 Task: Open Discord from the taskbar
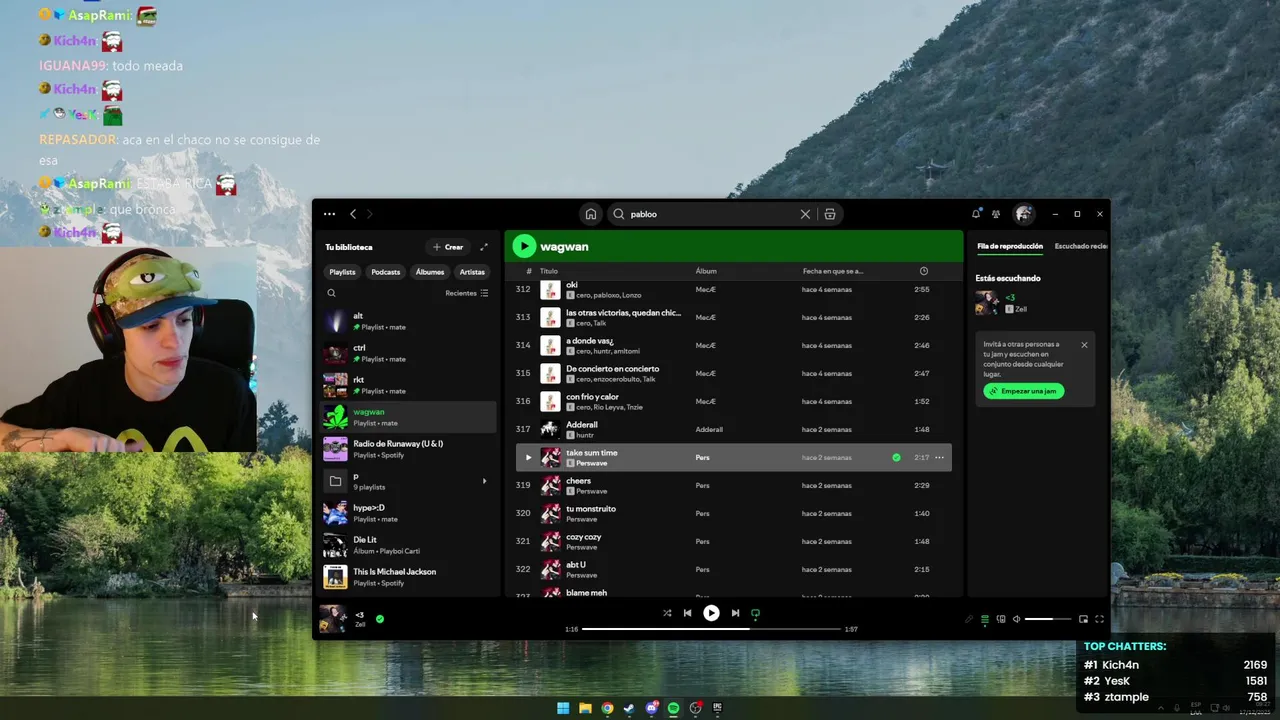tap(651, 708)
